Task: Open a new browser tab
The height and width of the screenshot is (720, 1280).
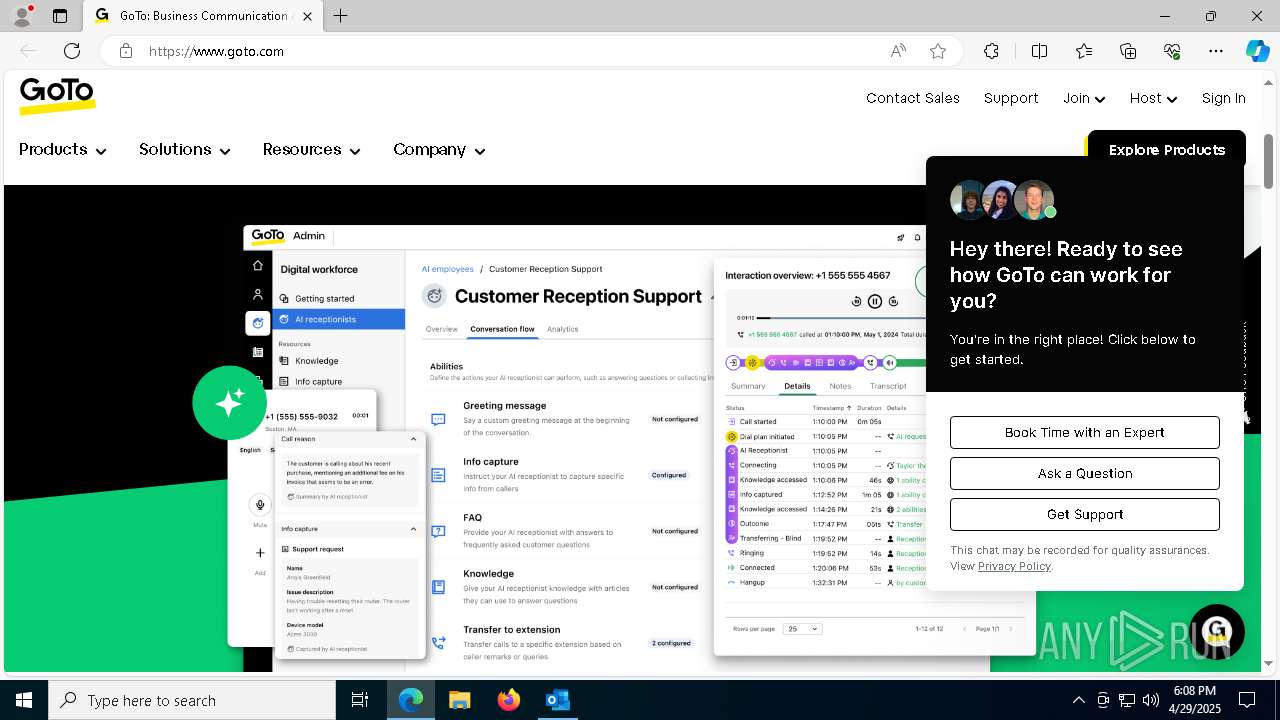Action: [341, 16]
